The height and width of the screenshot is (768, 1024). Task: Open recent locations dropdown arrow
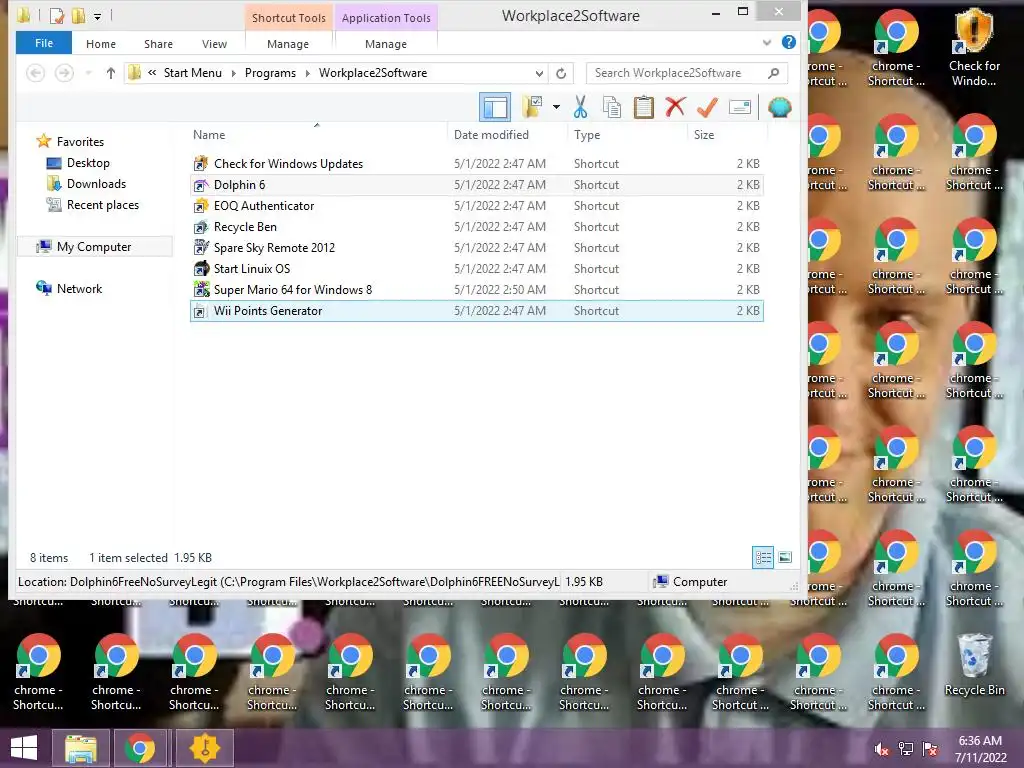tap(88, 73)
